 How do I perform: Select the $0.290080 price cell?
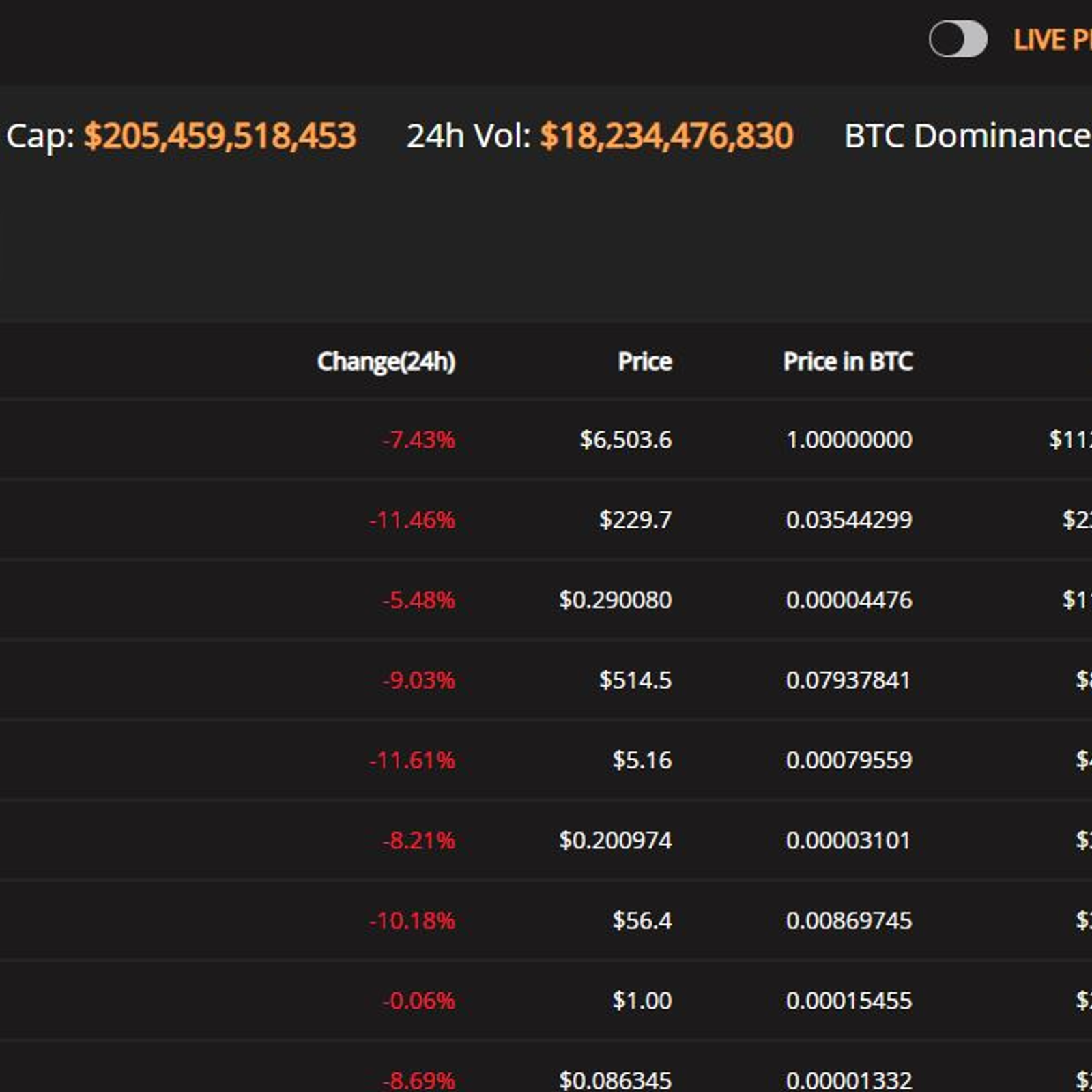(616, 600)
